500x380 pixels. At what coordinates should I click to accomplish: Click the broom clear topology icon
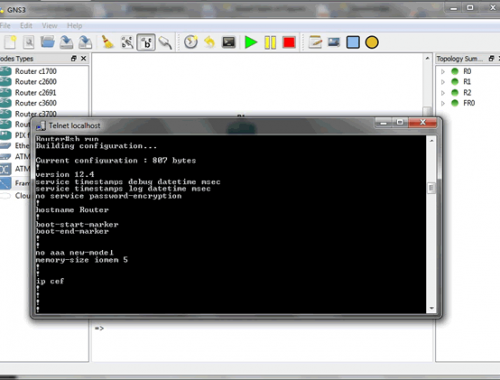coord(108,42)
